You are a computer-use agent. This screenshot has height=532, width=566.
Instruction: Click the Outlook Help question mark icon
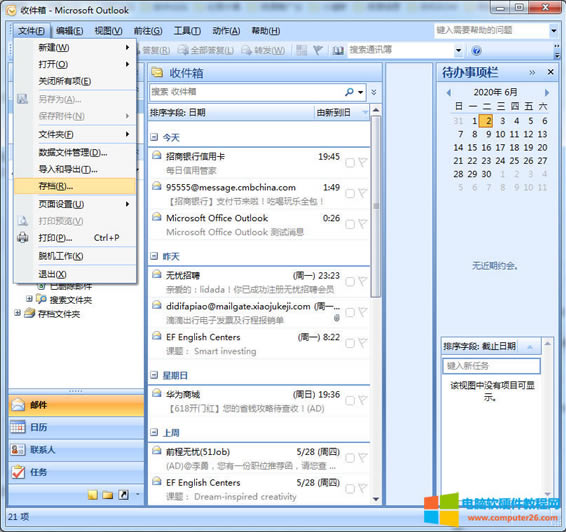tap(476, 51)
